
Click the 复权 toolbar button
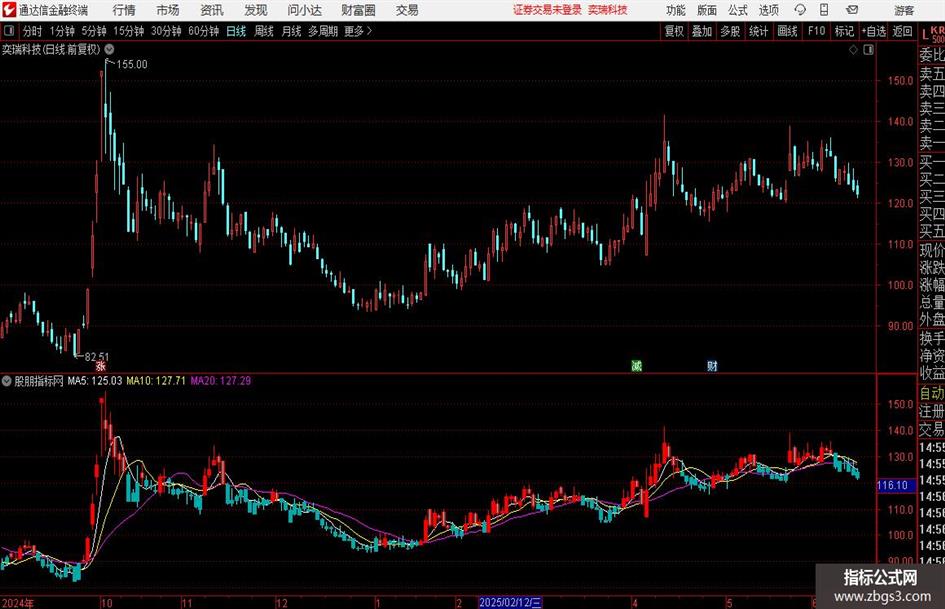[674, 31]
